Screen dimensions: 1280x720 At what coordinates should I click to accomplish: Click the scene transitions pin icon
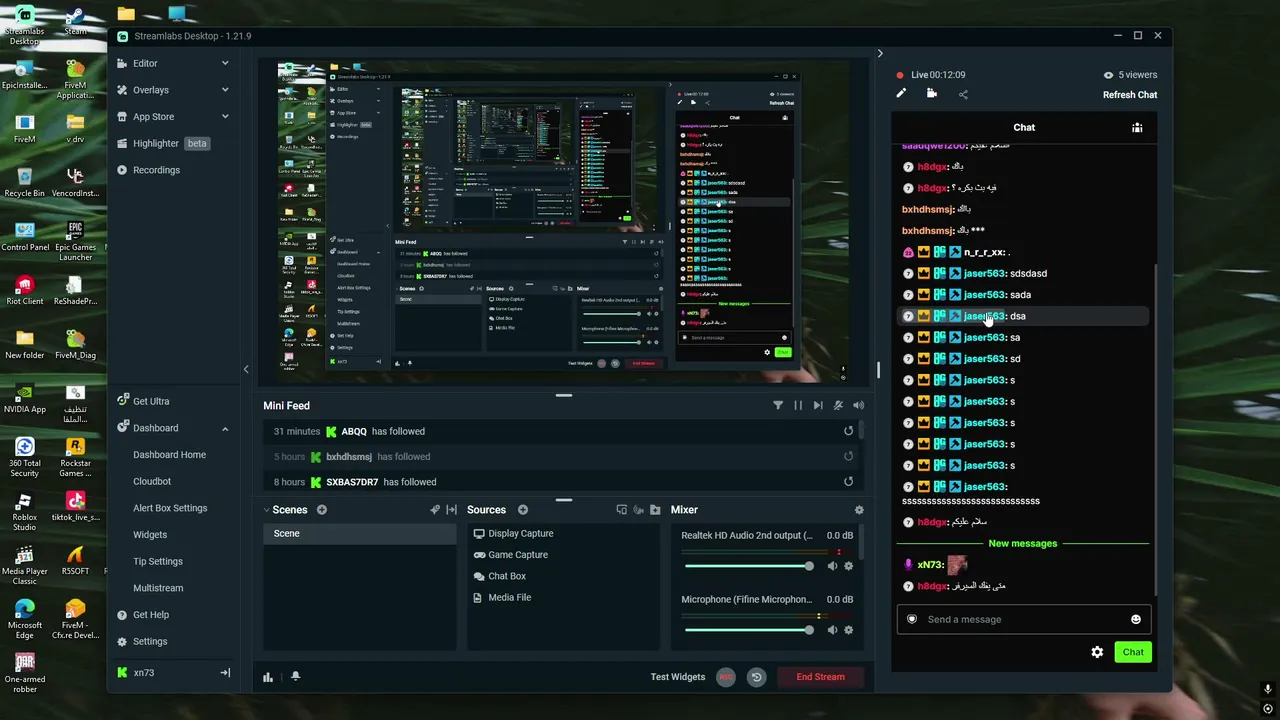[x=435, y=510]
